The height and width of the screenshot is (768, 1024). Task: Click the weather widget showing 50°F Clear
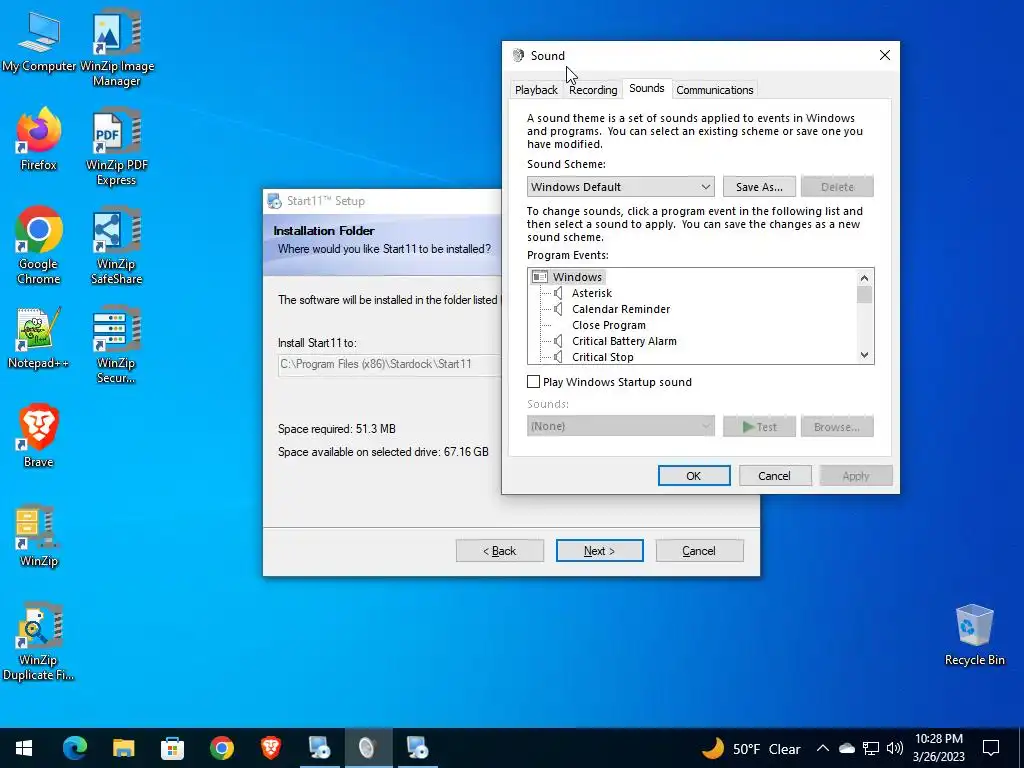coord(750,748)
